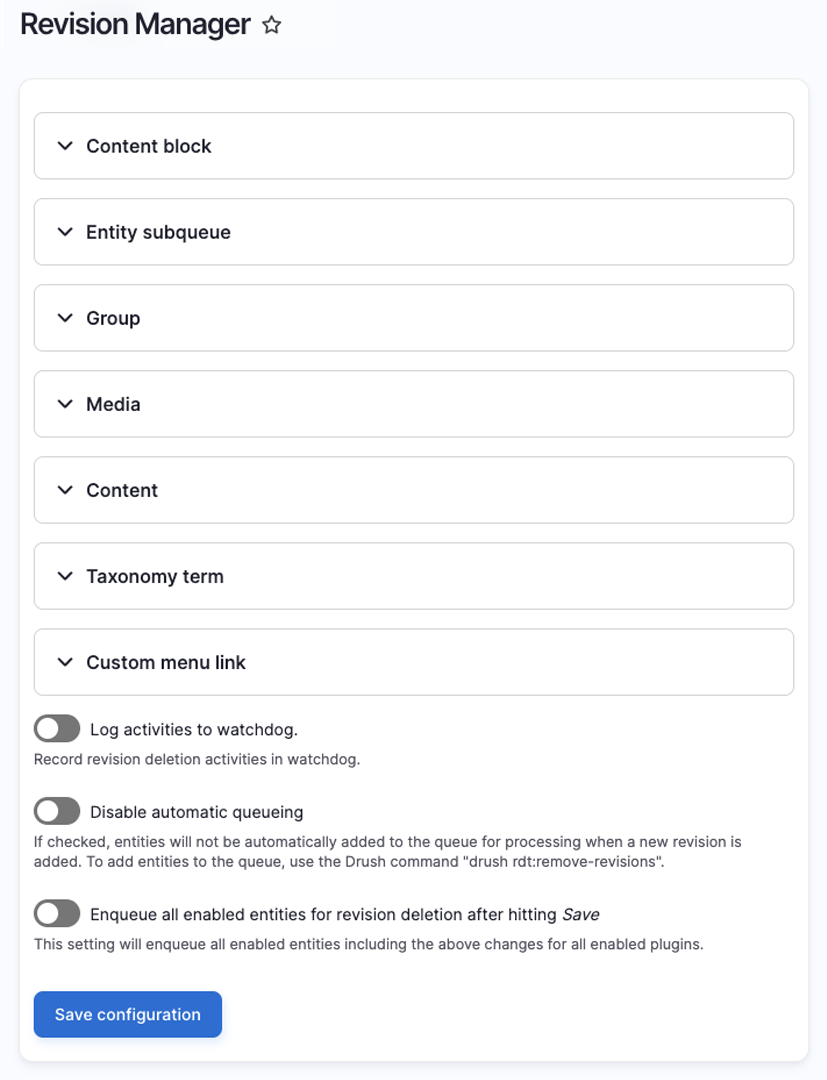Viewport: 827px width, 1080px height.
Task: Click the chevron arrow in the Content section
Action: pyautogui.click(x=65, y=490)
